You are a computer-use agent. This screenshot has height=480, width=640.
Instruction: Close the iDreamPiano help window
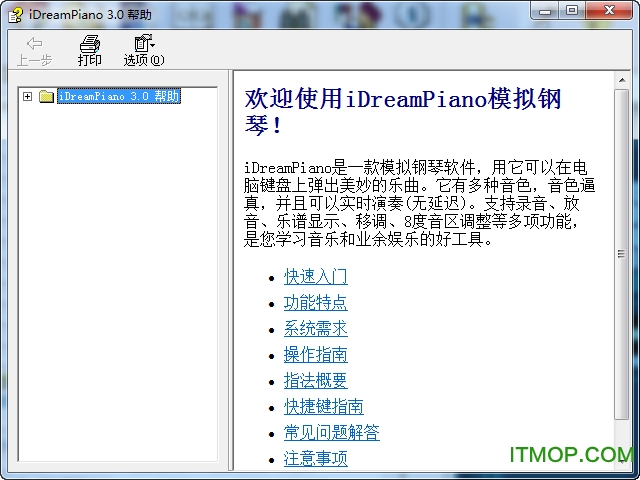(609, 11)
